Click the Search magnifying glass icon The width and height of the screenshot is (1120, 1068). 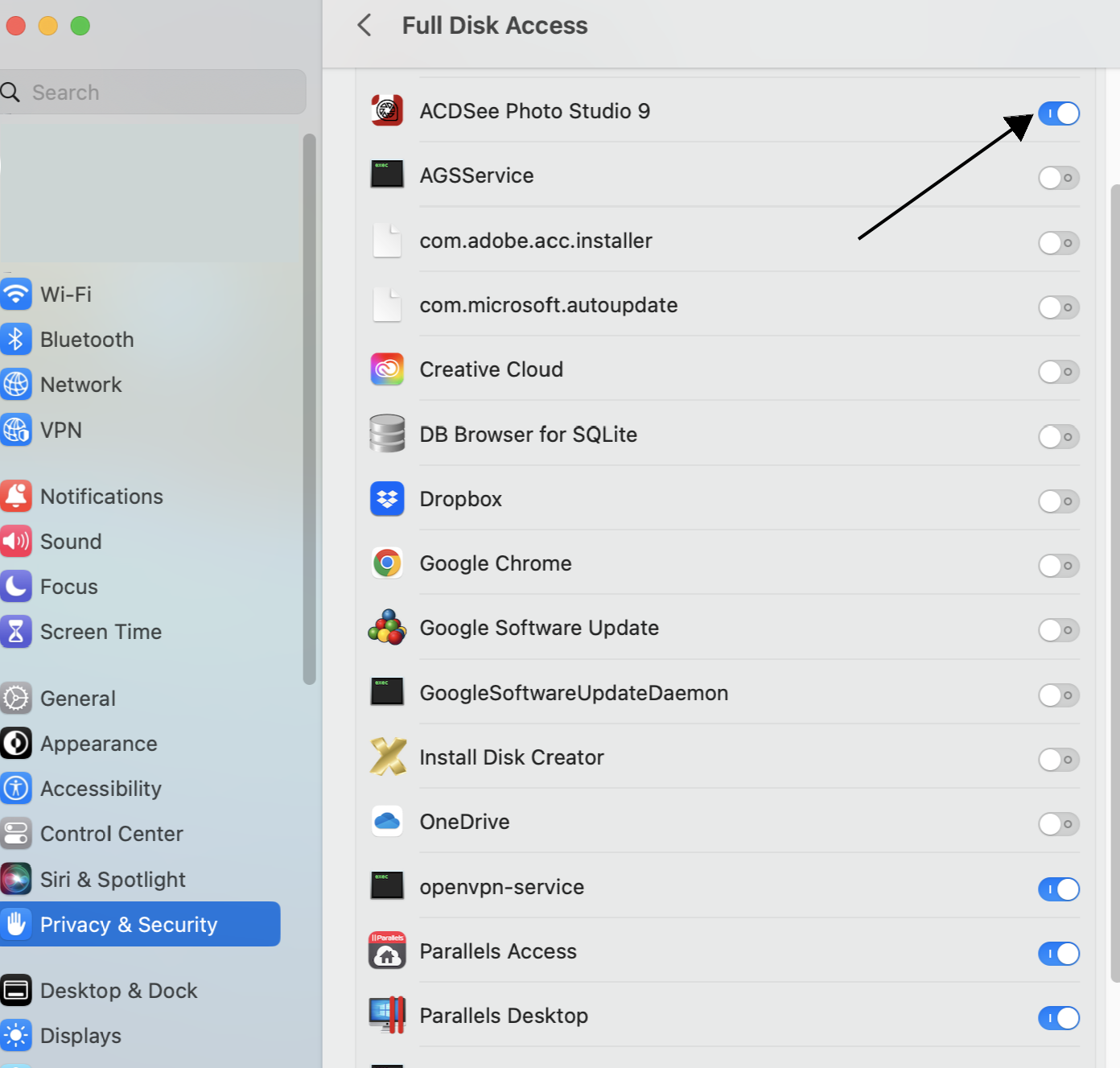[x=10, y=92]
